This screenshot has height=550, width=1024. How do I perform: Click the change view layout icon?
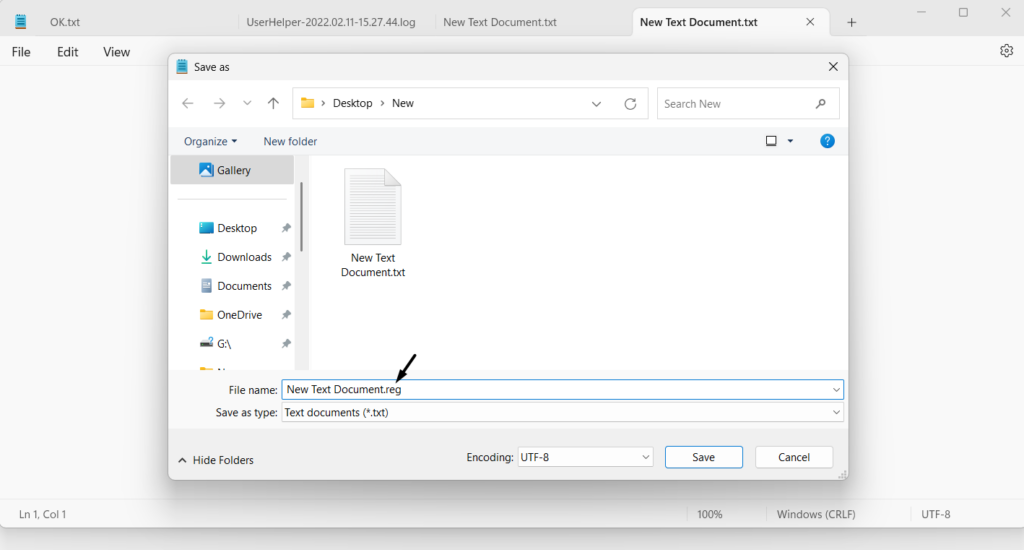coord(771,141)
